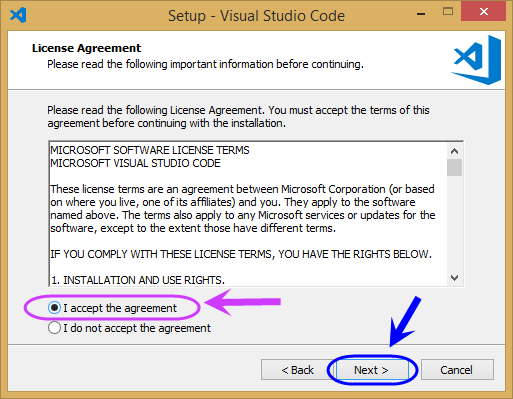Screen dimensions: 513x399
Task: Click the license scrollbar up arrow
Action: coord(454,151)
